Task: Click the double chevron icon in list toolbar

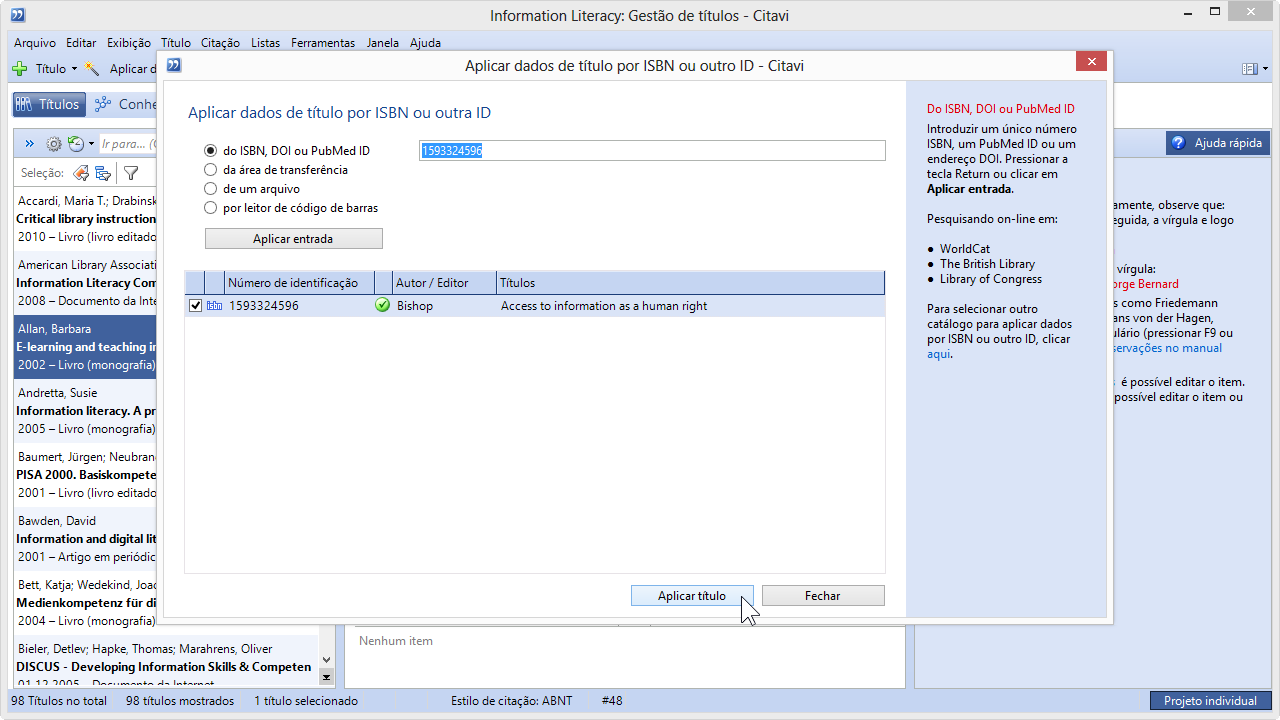Action: pos(29,144)
